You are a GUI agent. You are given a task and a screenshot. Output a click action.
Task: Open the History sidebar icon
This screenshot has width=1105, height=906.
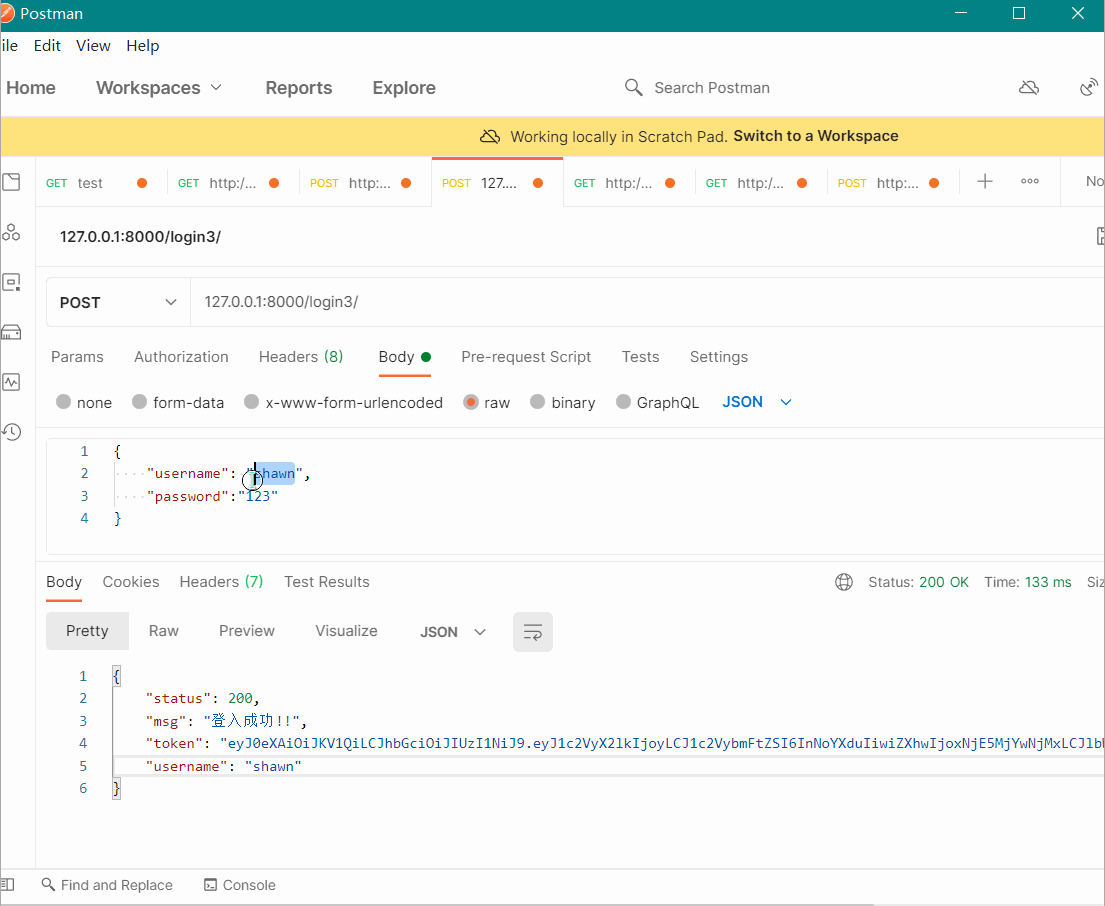point(11,432)
